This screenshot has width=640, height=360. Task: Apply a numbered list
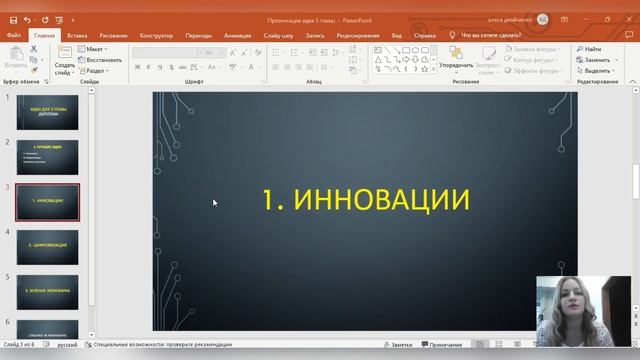click(x=296, y=53)
